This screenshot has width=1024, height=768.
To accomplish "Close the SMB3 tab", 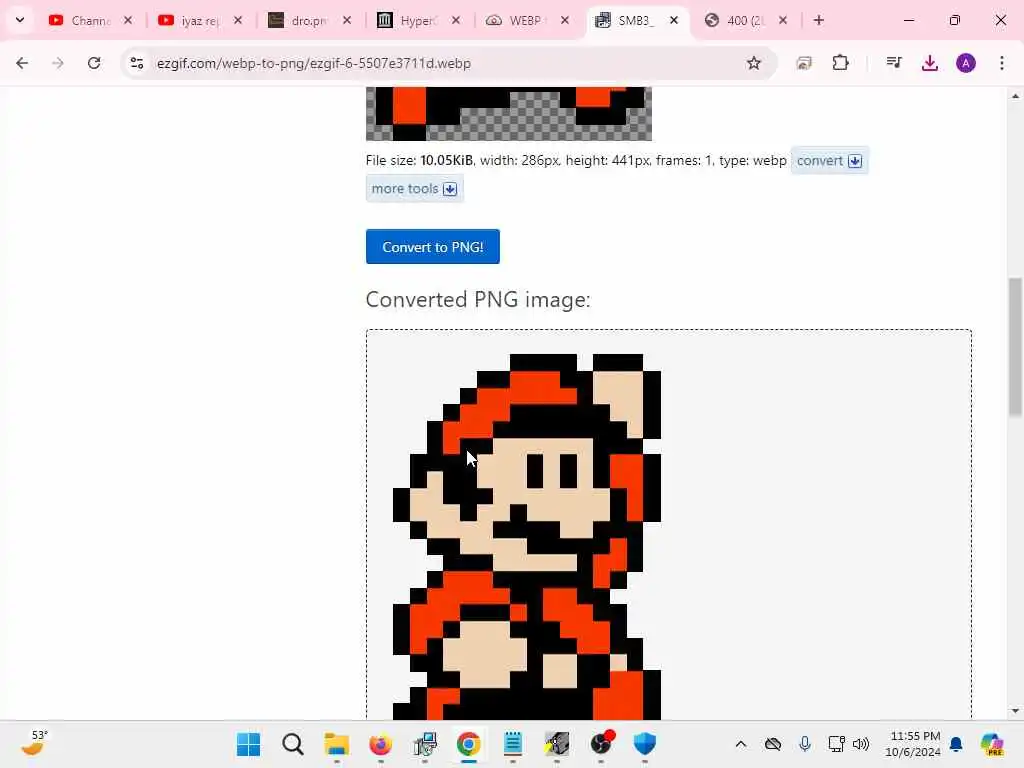I will 675,20.
